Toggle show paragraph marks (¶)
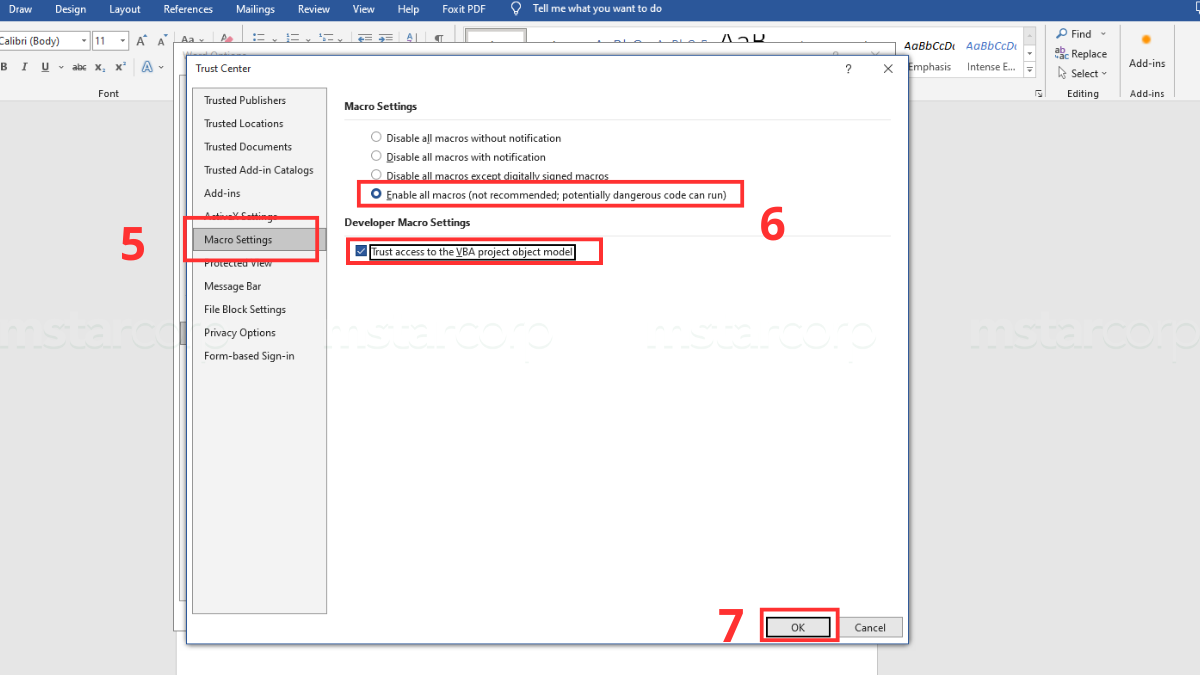This screenshot has width=1200, height=675. pyautogui.click(x=439, y=38)
